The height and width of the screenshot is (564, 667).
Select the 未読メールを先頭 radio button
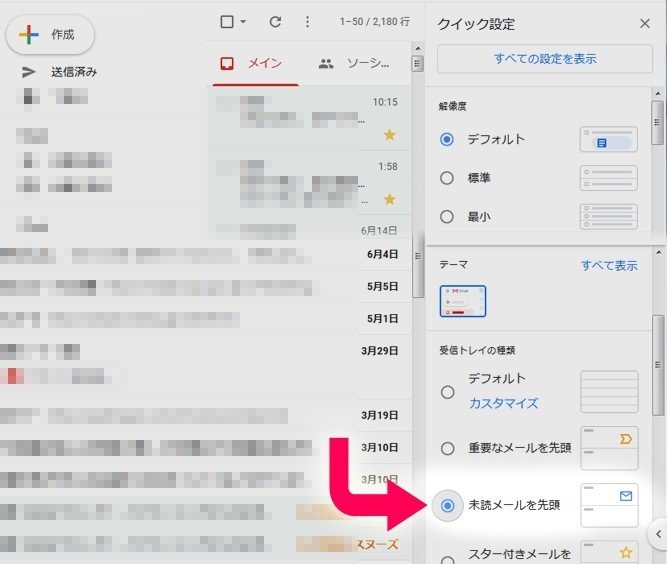[447, 505]
